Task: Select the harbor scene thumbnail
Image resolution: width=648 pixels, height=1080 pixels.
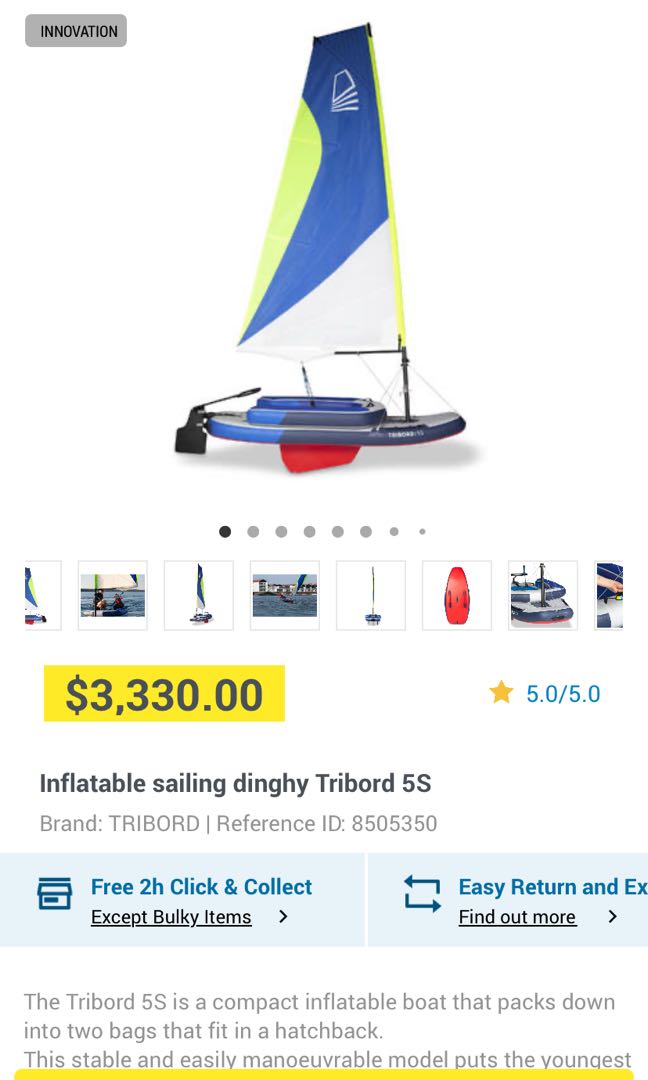Action: (284, 596)
